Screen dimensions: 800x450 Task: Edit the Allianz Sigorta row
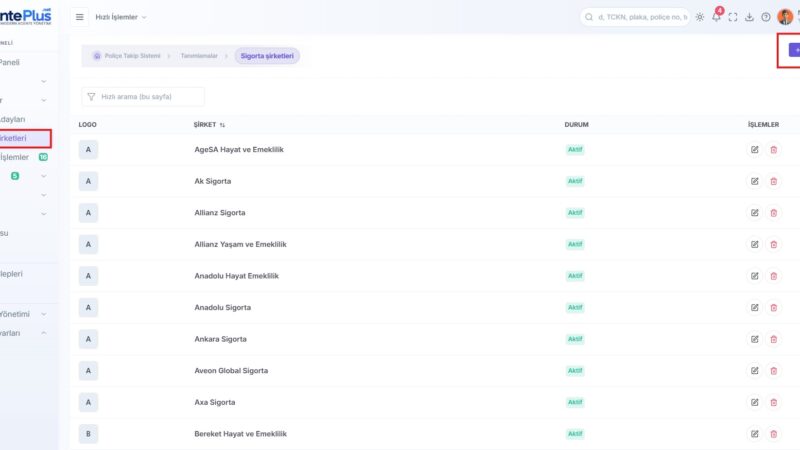point(754,213)
